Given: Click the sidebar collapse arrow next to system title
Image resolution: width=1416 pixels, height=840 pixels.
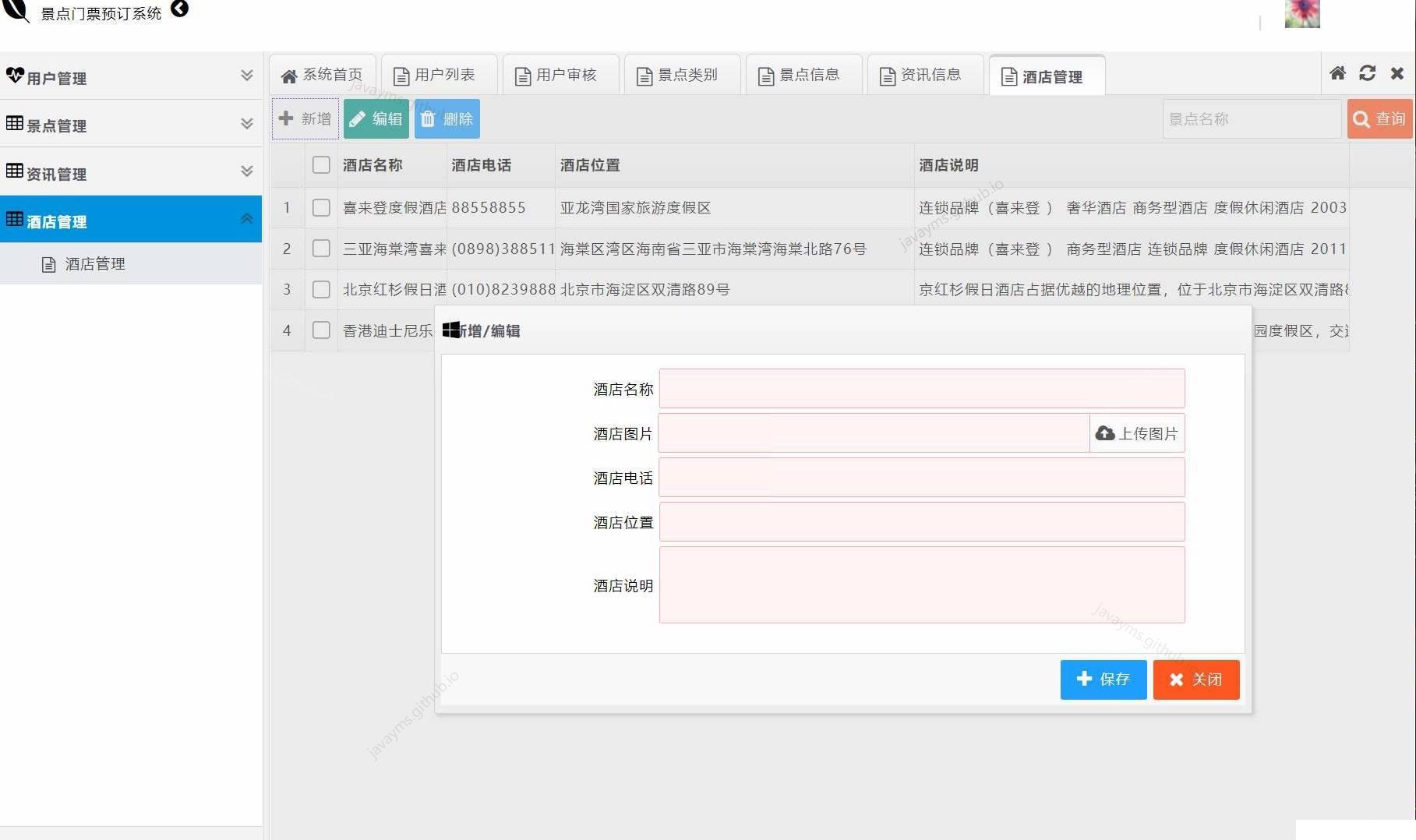Looking at the screenshot, I should [x=182, y=10].
